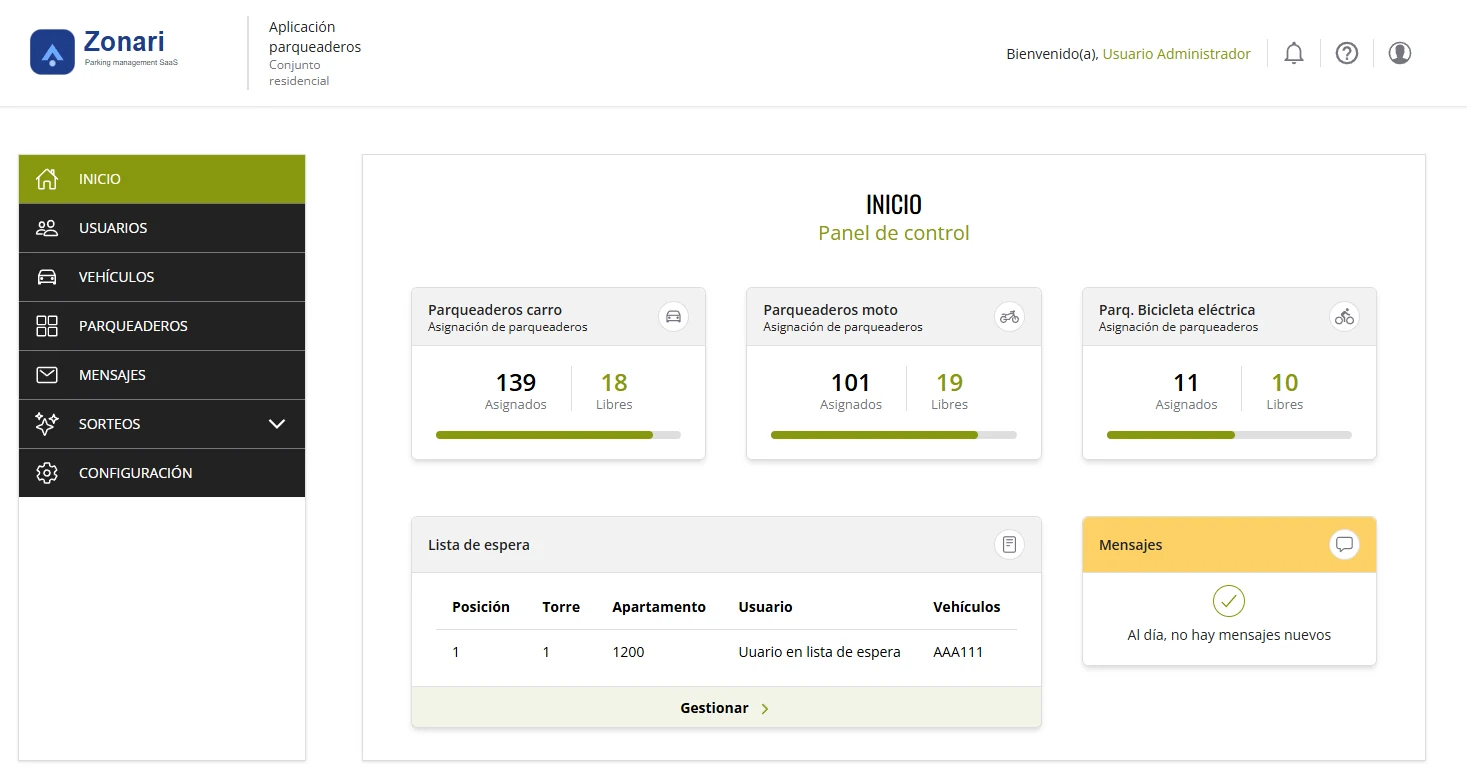
Task: Click the Uuario en lista de espera cell
Action: [x=819, y=652]
